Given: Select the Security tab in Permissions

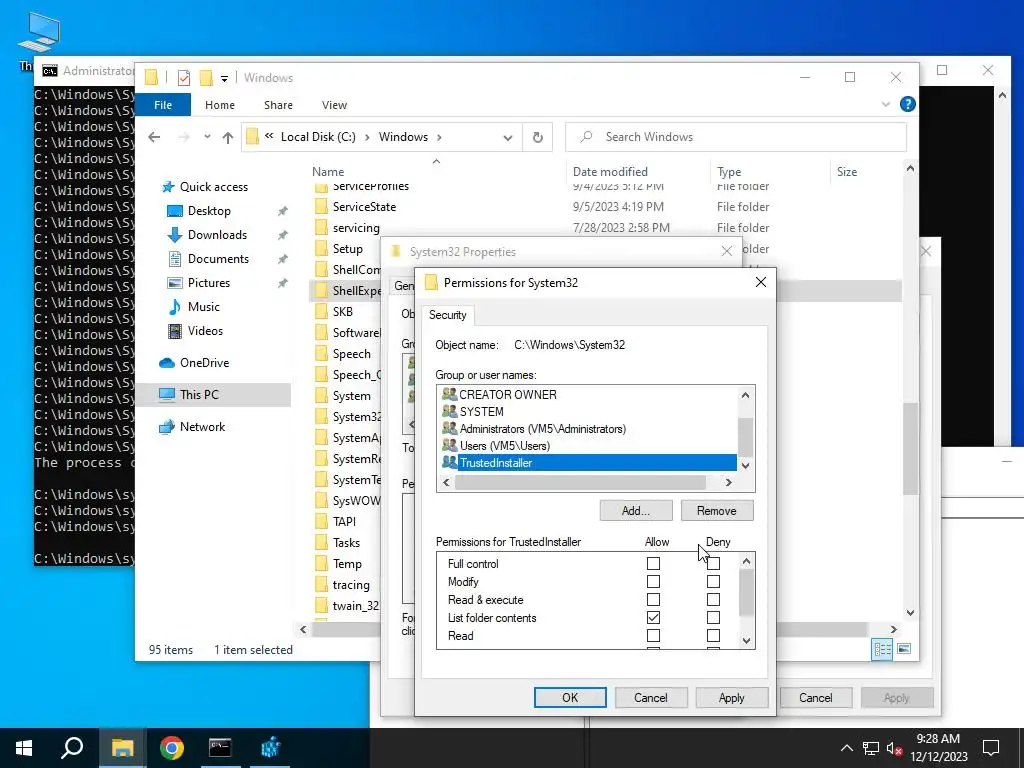Looking at the screenshot, I should tap(447, 315).
